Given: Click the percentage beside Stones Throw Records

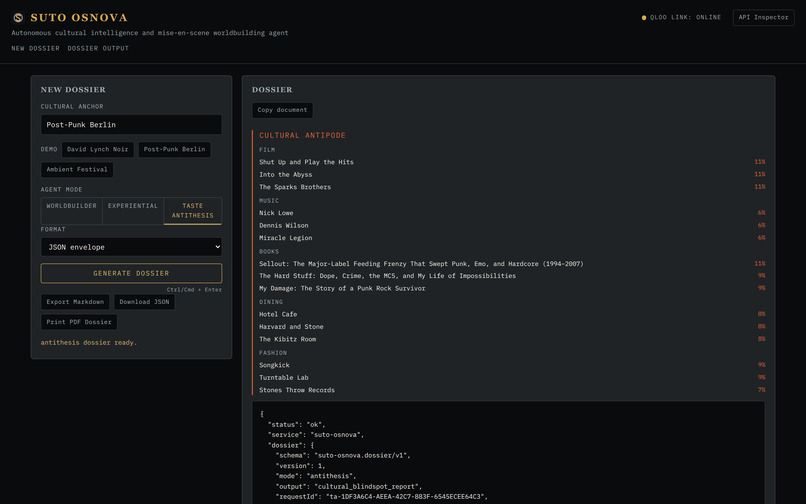Looking at the screenshot, I should [x=761, y=390].
